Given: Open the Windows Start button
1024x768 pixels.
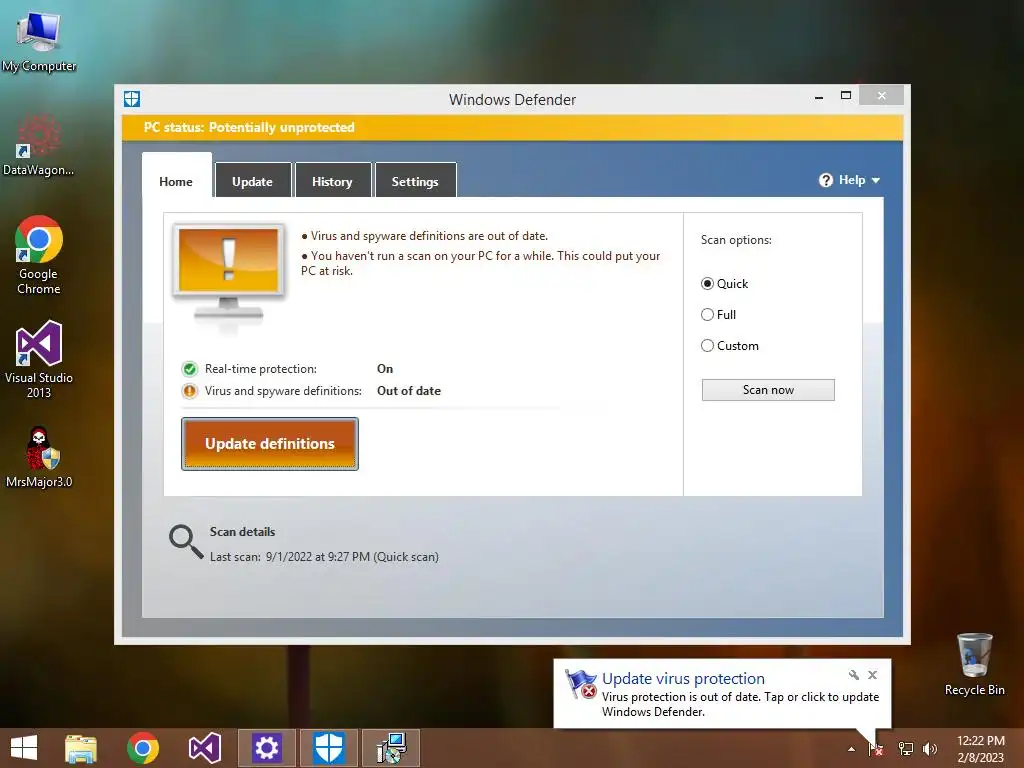Looking at the screenshot, I should 24,748.
